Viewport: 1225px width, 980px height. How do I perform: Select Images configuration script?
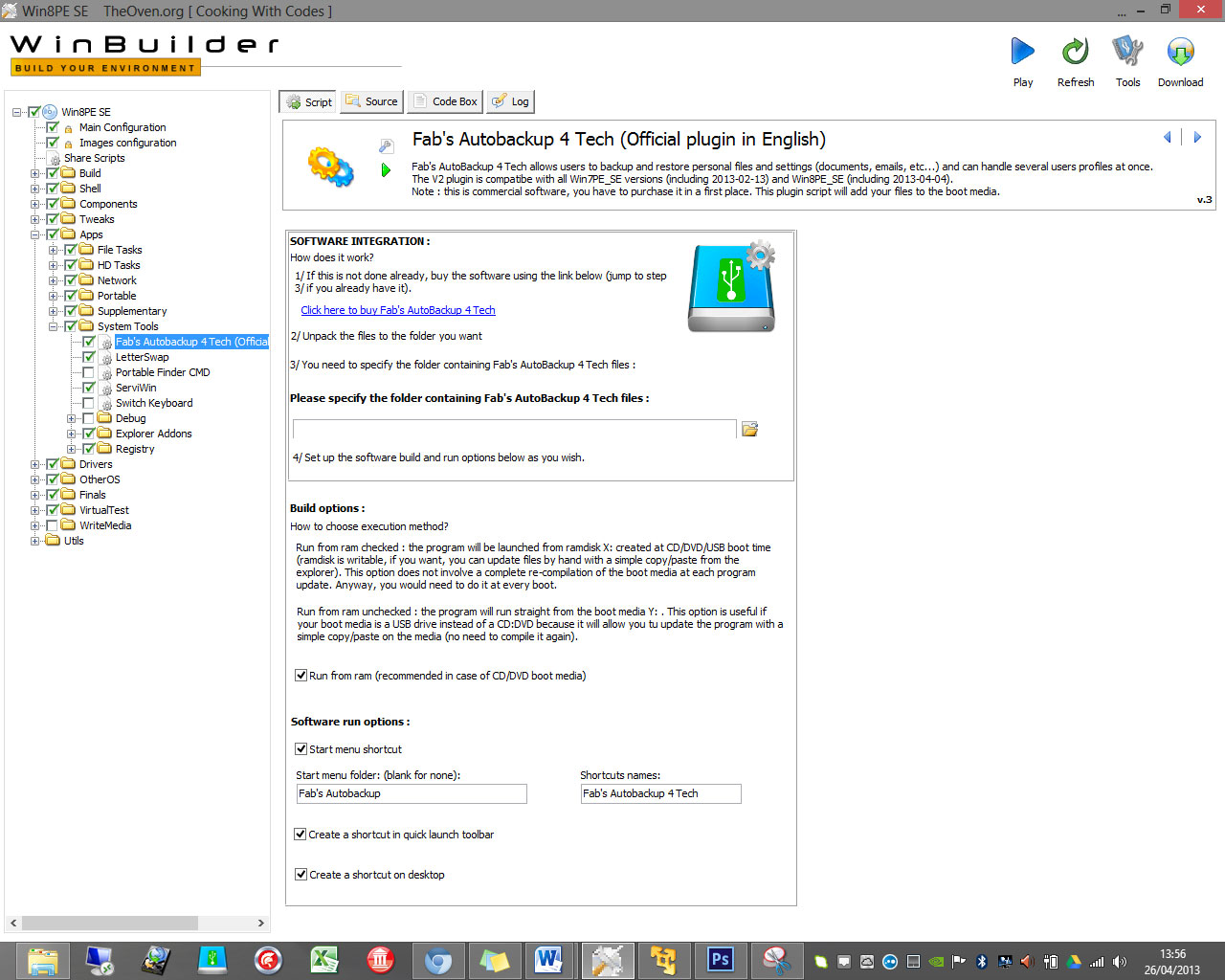tap(127, 143)
